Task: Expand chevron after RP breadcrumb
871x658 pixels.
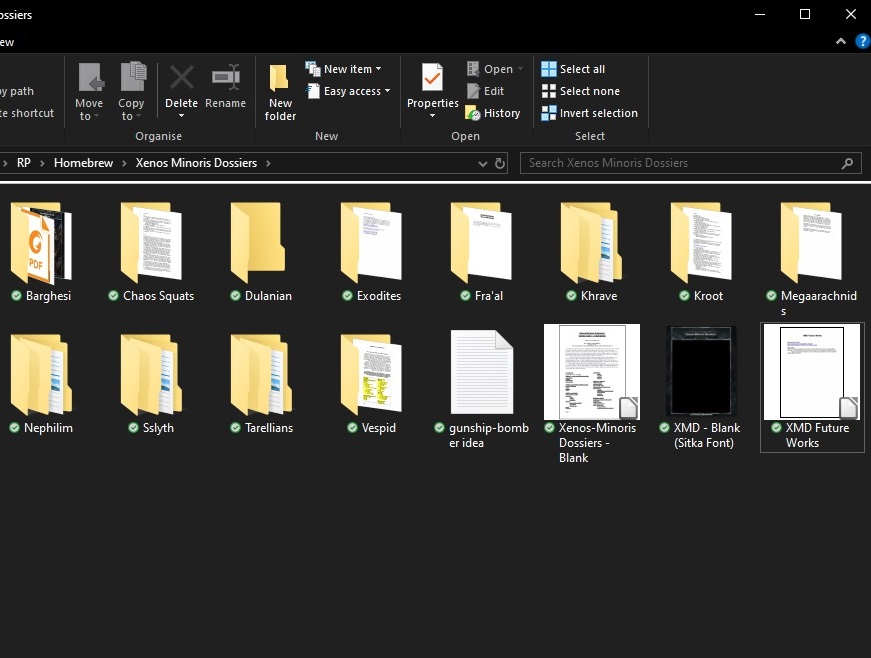Action: point(42,163)
